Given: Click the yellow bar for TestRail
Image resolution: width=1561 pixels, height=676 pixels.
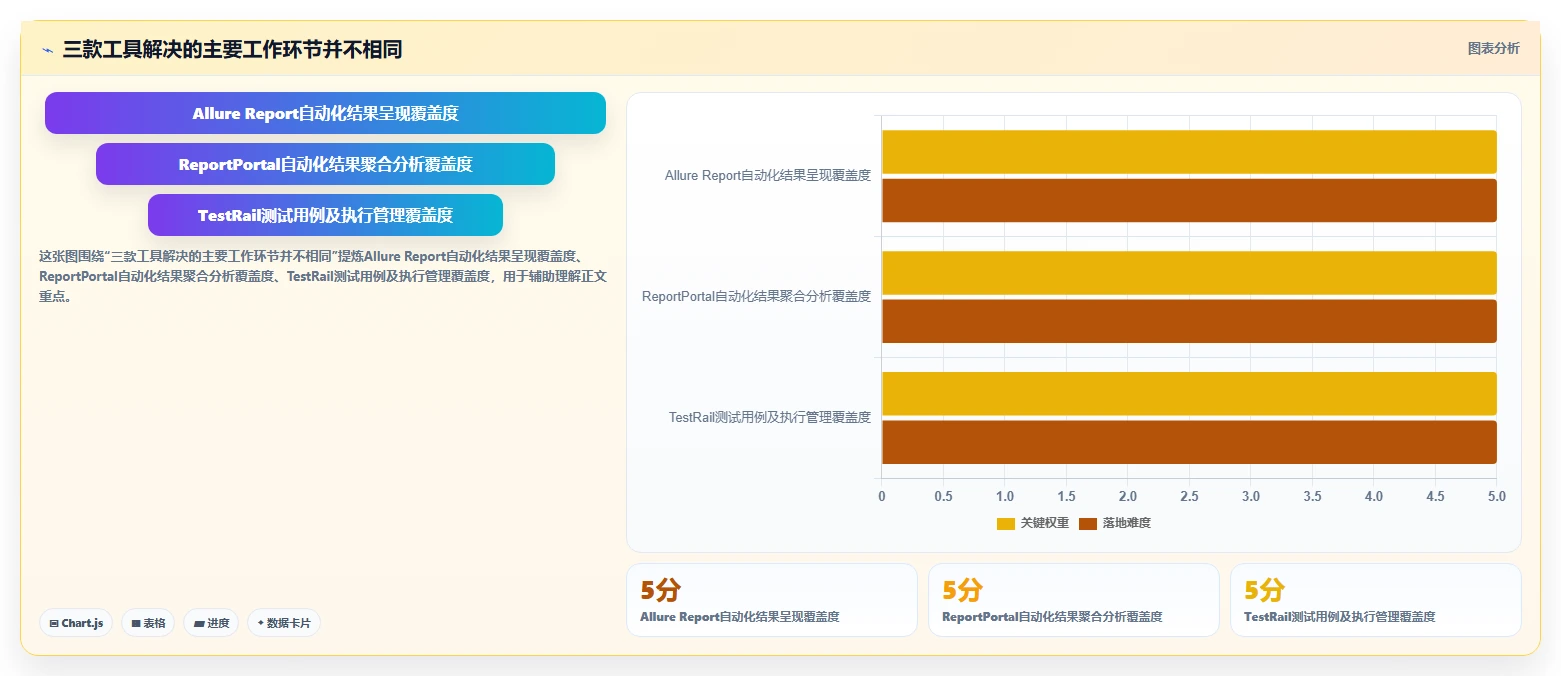Looking at the screenshot, I should click(x=1189, y=394).
